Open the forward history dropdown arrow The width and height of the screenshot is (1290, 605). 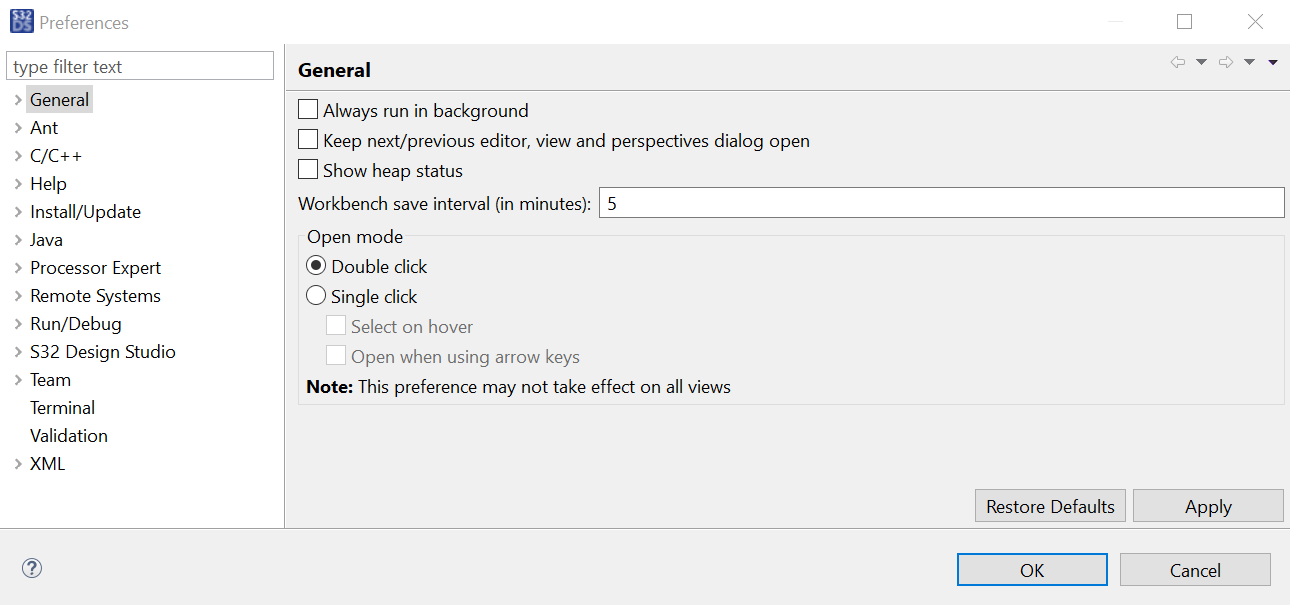[1249, 62]
